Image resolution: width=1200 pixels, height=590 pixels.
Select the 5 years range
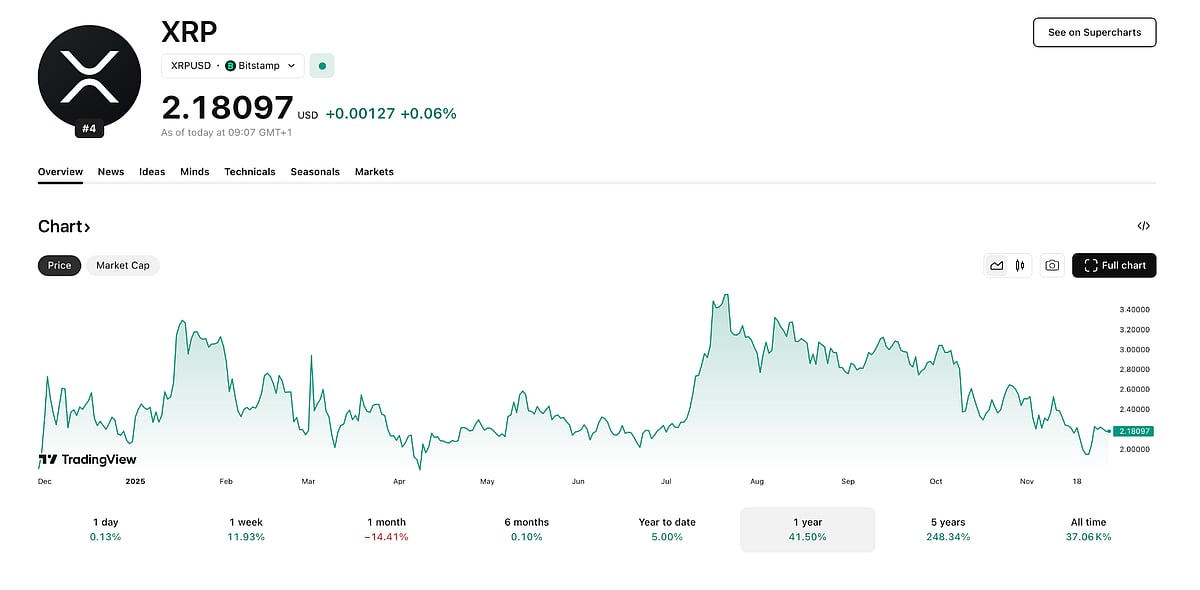click(x=948, y=529)
